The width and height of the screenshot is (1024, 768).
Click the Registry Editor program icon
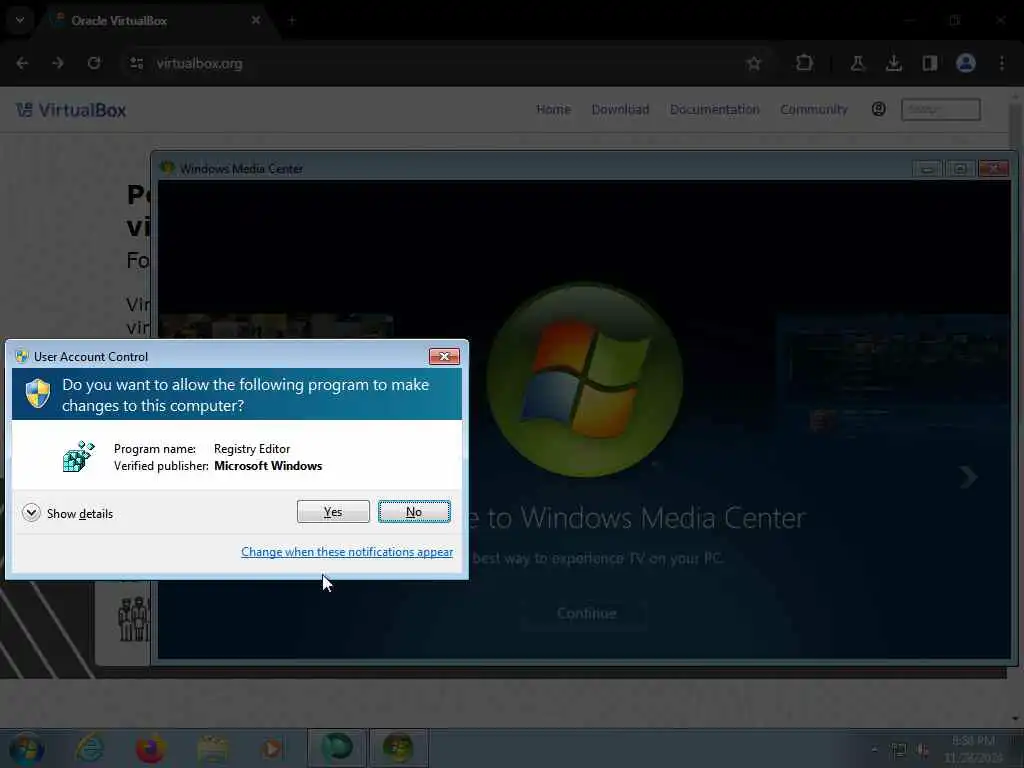(x=79, y=456)
